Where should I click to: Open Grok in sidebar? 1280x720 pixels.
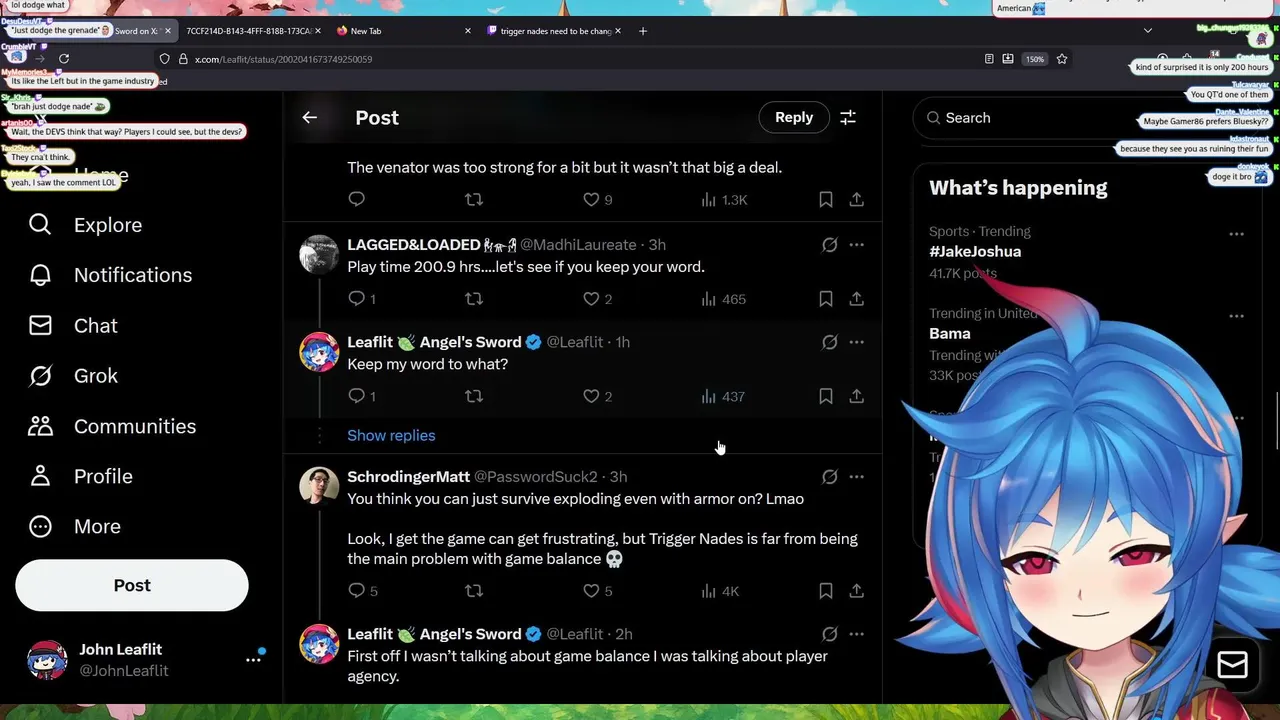(73, 376)
